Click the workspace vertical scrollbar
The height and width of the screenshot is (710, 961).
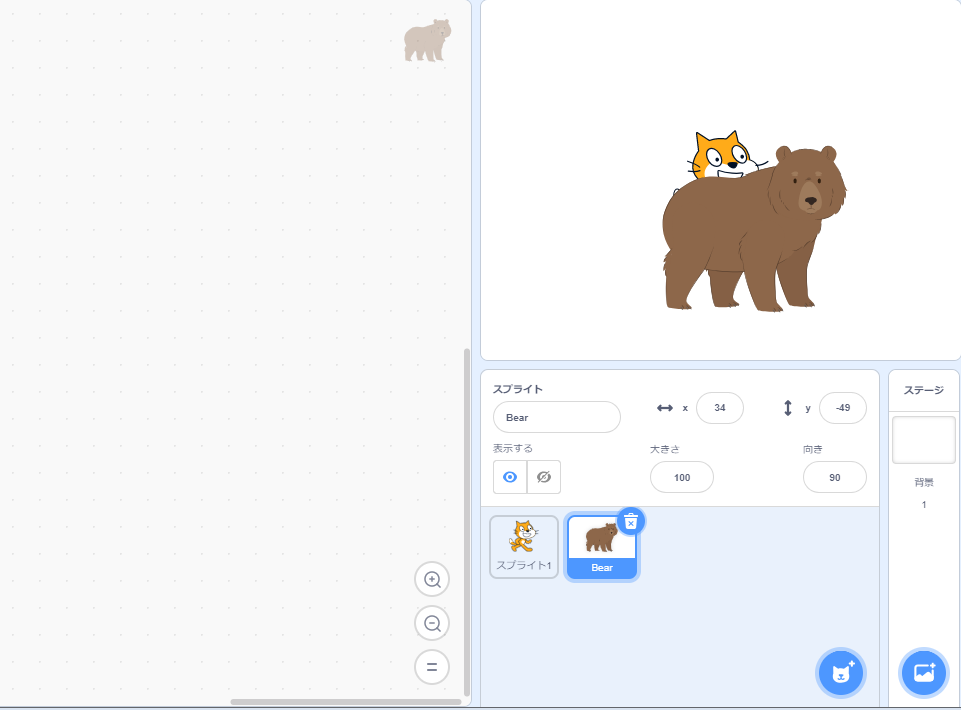pos(466,522)
